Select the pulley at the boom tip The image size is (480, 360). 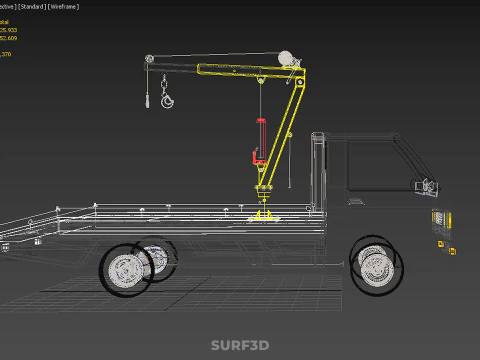149,59
